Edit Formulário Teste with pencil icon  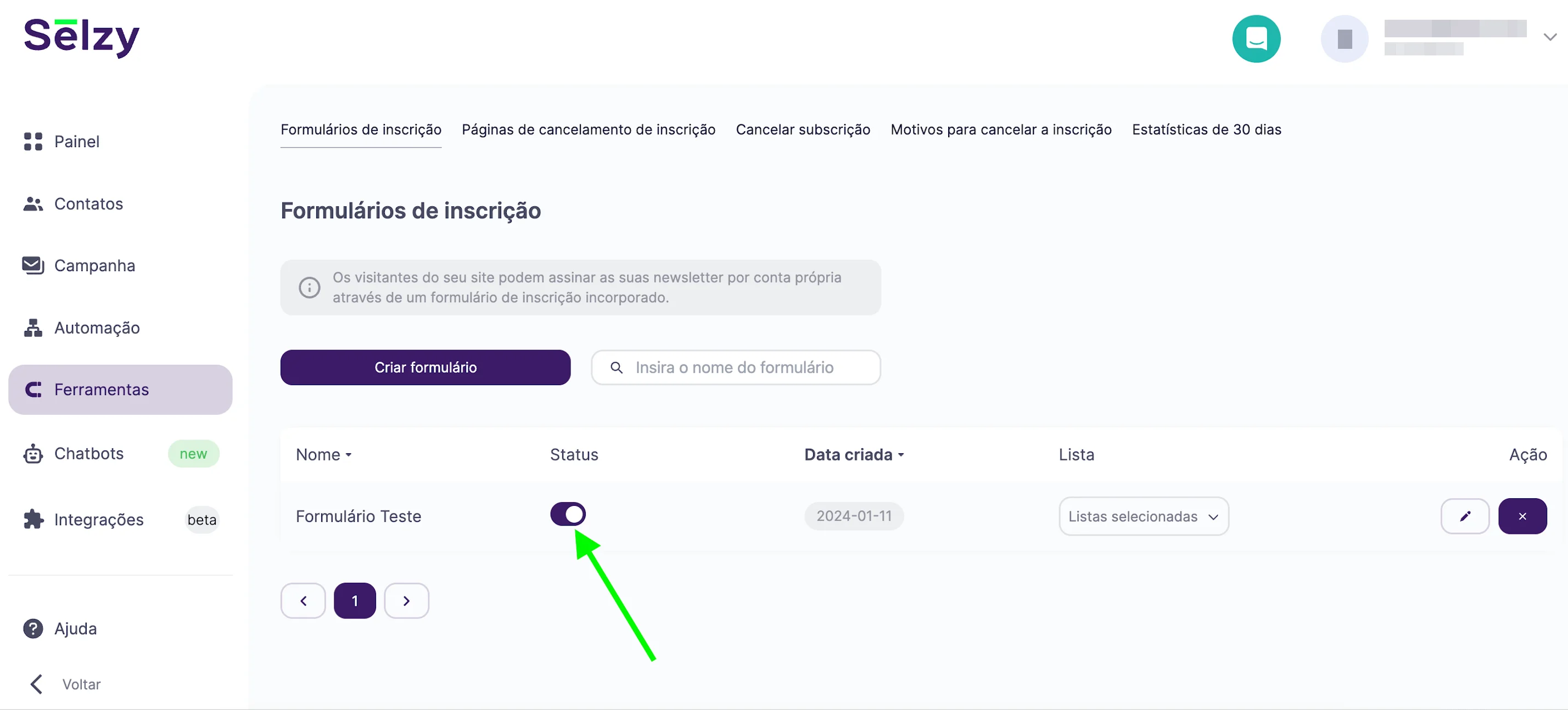coord(1465,516)
